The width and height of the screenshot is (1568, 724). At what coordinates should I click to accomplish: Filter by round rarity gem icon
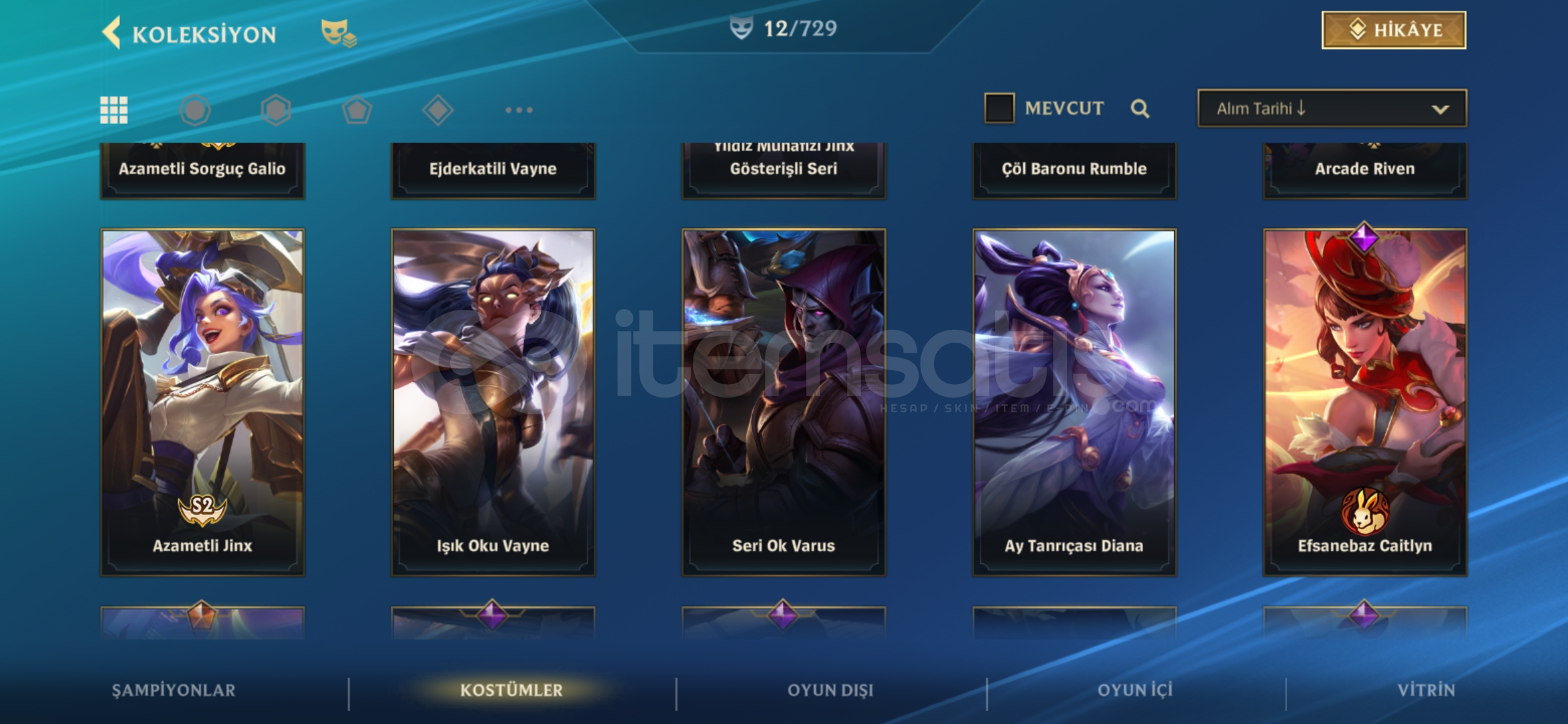pyautogui.click(x=195, y=110)
